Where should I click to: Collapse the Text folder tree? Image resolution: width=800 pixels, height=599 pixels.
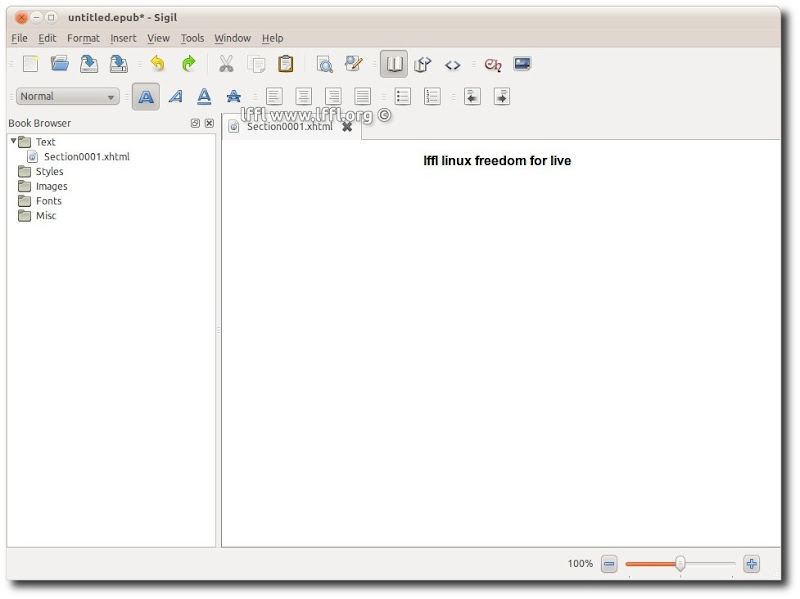(13, 142)
